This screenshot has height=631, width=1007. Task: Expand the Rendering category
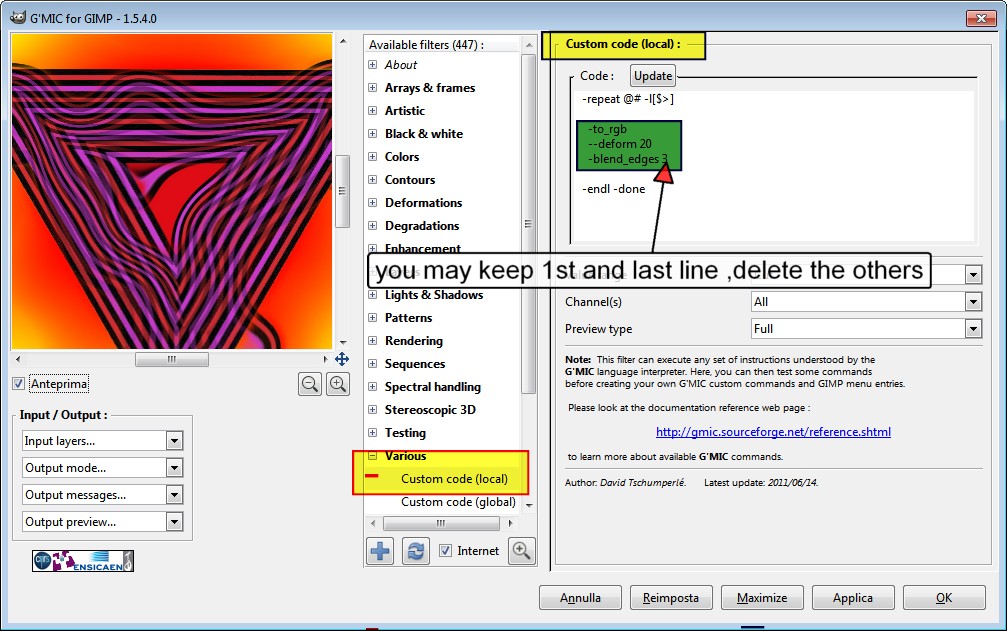pyautogui.click(x=372, y=341)
